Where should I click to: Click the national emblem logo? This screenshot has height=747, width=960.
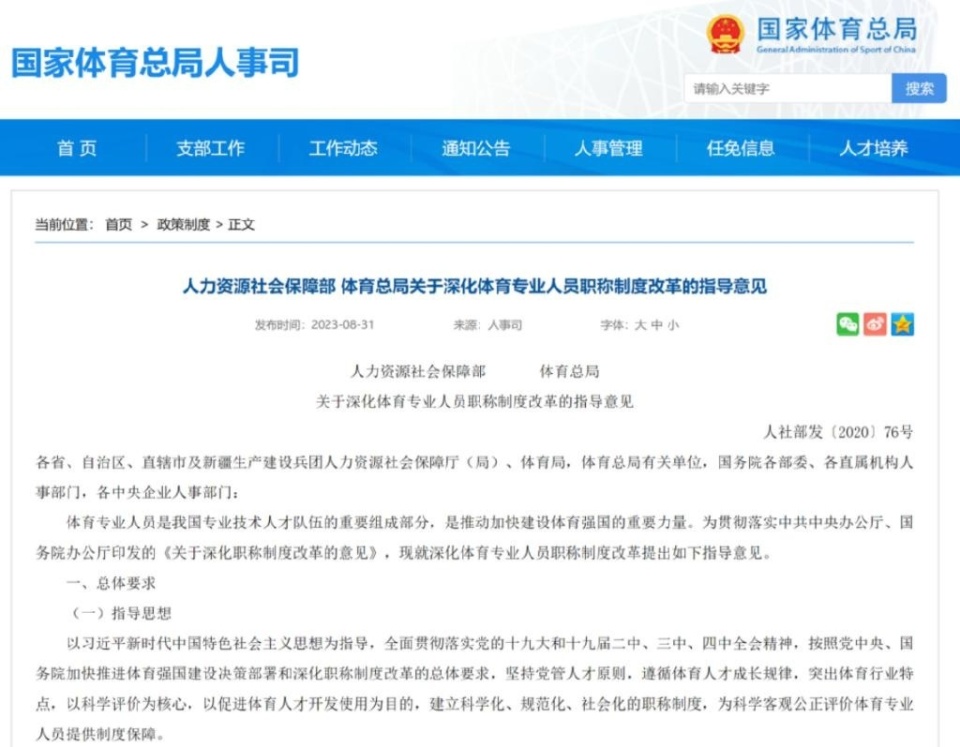(x=726, y=34)
